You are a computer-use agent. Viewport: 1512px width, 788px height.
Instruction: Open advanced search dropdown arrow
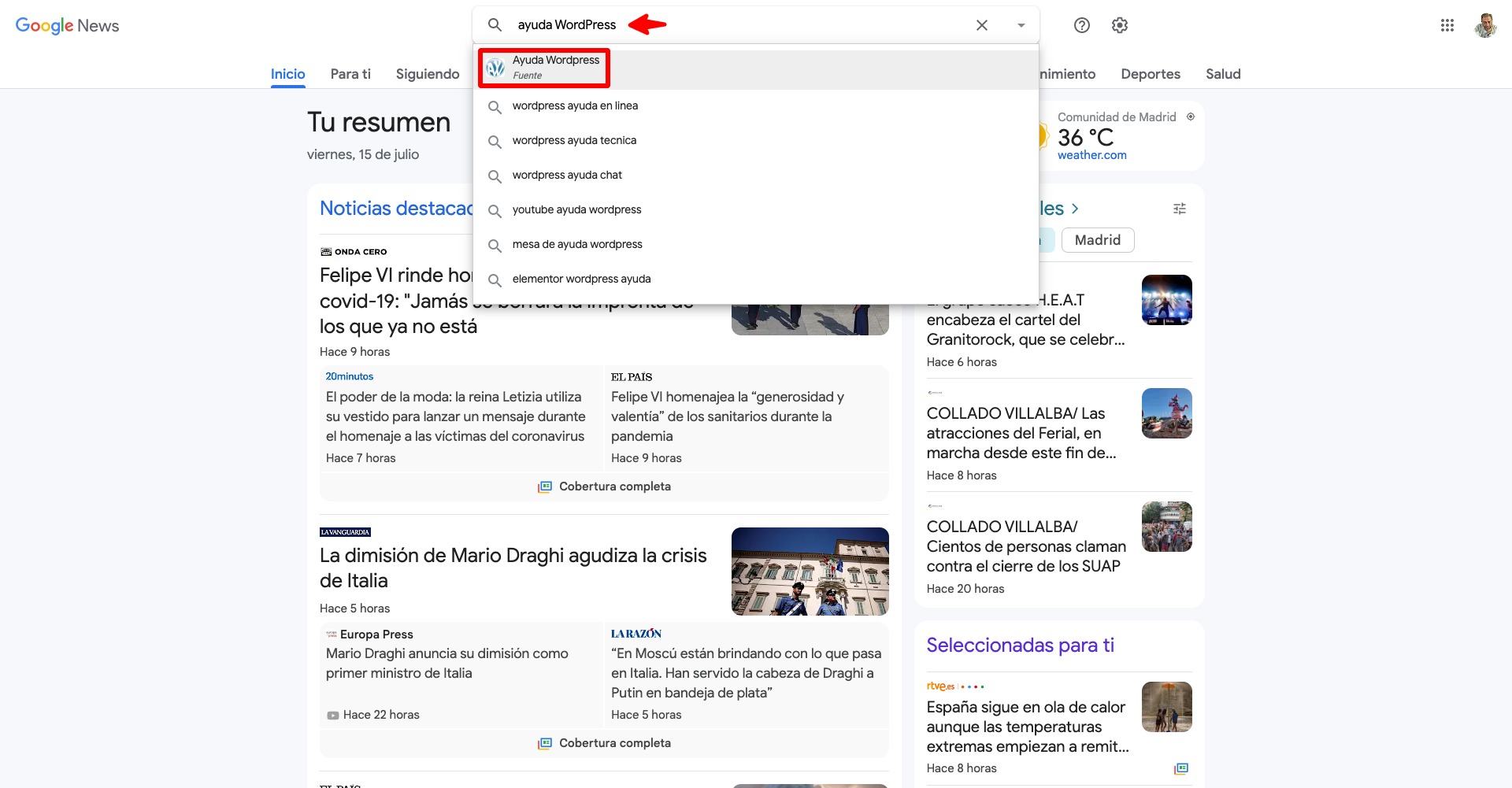(x=1021, y=25)
